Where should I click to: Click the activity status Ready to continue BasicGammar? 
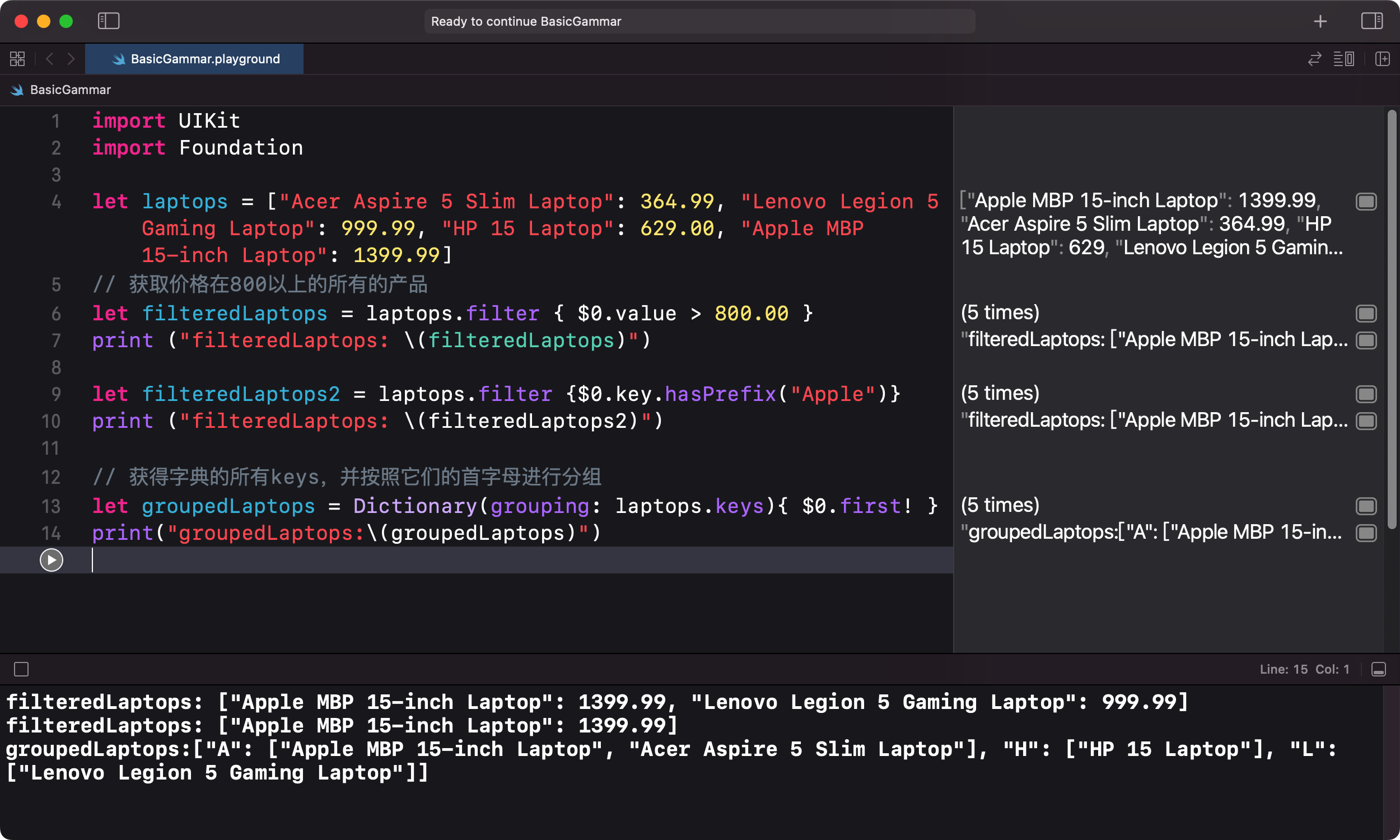pos(699,21)
